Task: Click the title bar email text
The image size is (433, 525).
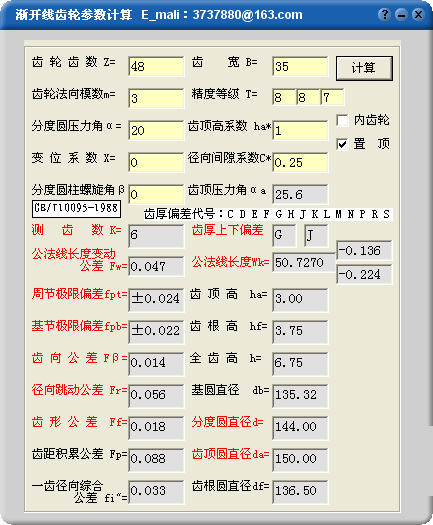Action: (x=222, y=15)
